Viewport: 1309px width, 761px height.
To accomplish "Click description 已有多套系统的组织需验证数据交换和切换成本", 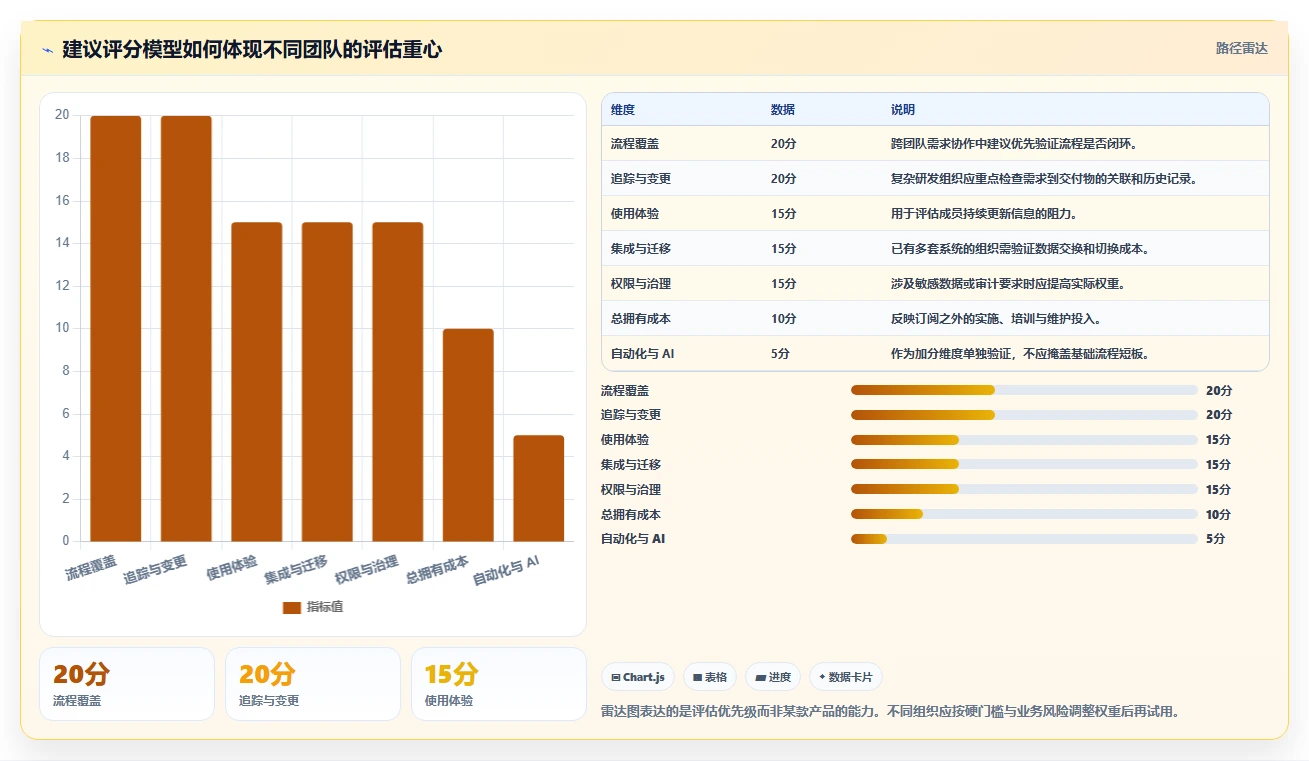I will pos(1020,249).
